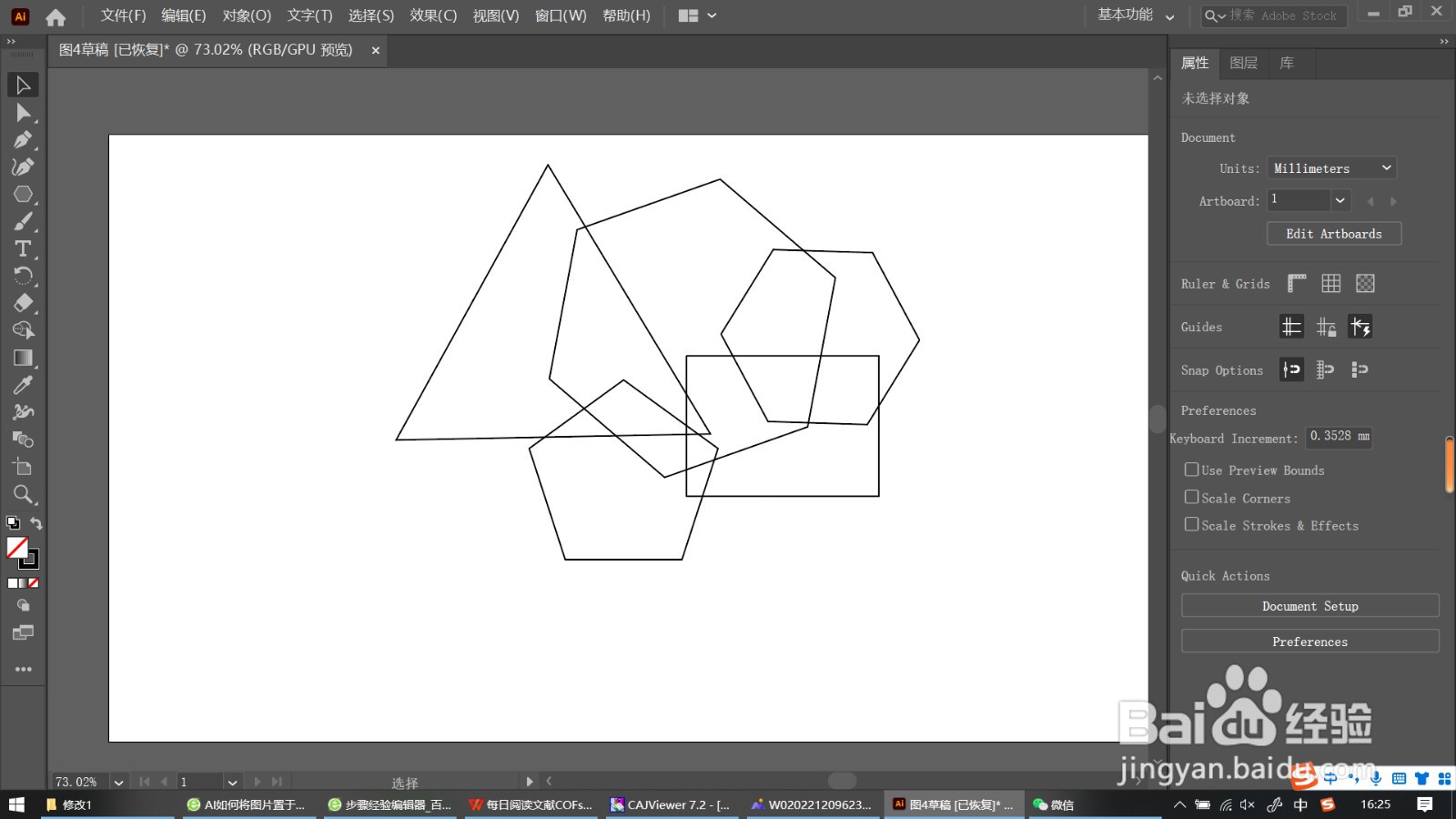This screenshot has width=1456, height=819.
Task: Click the default fill and stroke icon
Action: [x=13, y=523]
